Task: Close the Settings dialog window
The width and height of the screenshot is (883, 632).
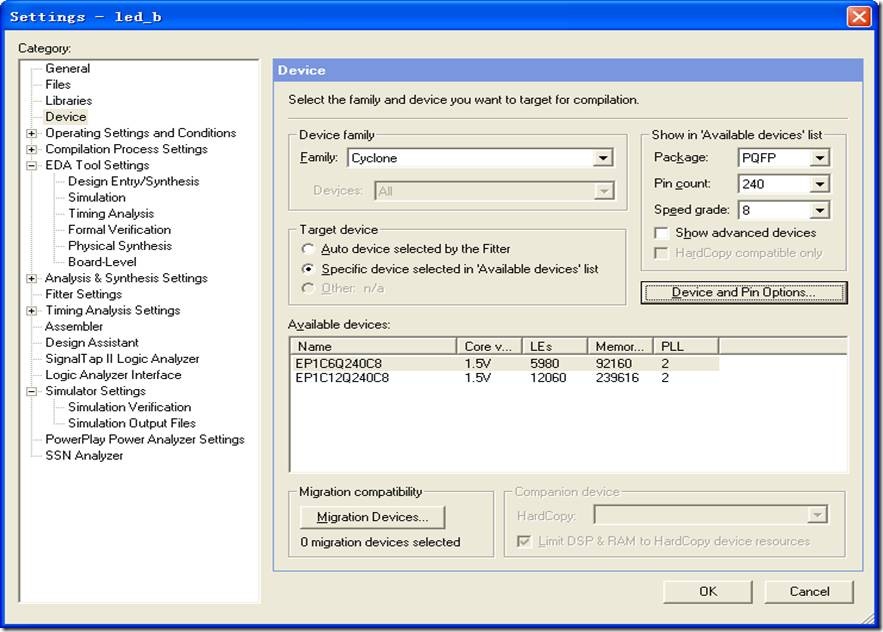Action: [x=858, y=17]
